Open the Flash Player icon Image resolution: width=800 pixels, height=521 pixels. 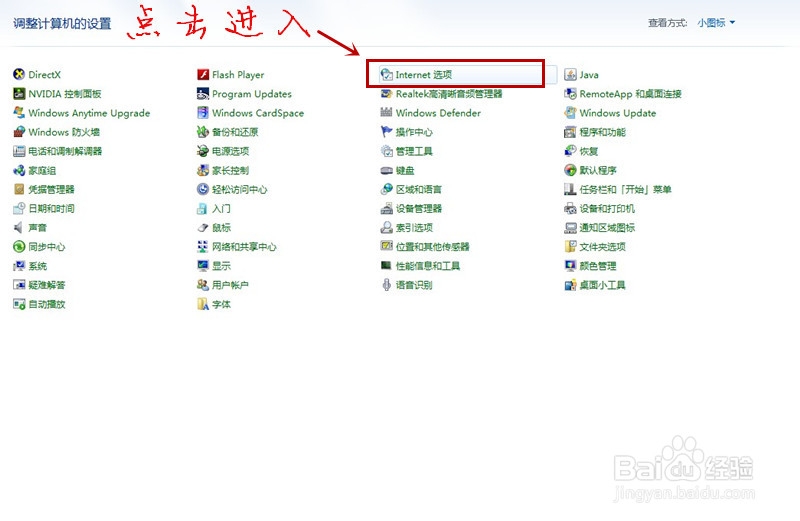(203, 75)
